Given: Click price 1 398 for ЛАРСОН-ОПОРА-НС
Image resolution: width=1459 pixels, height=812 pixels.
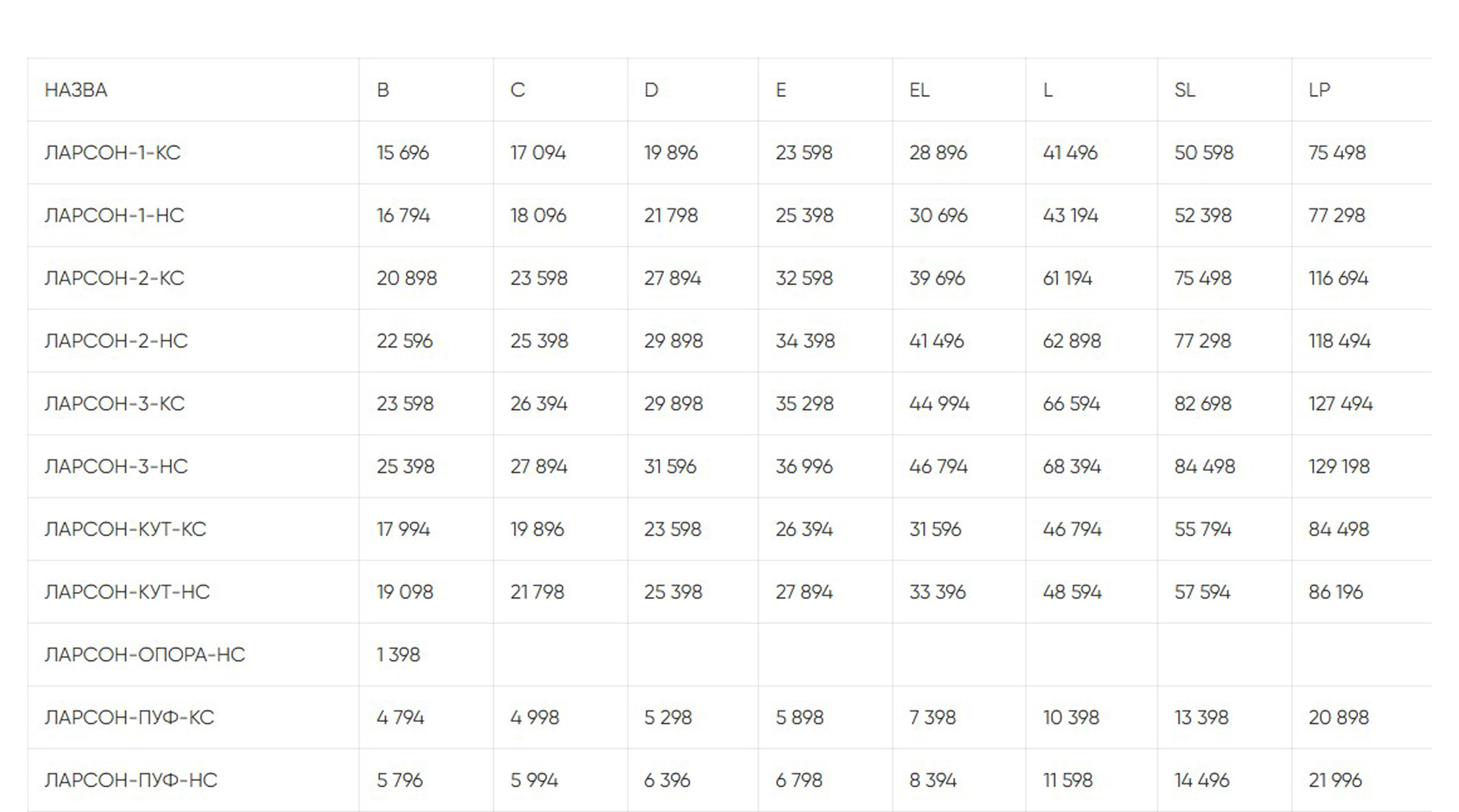Looking at the screenshot, I should coord(398,655).
